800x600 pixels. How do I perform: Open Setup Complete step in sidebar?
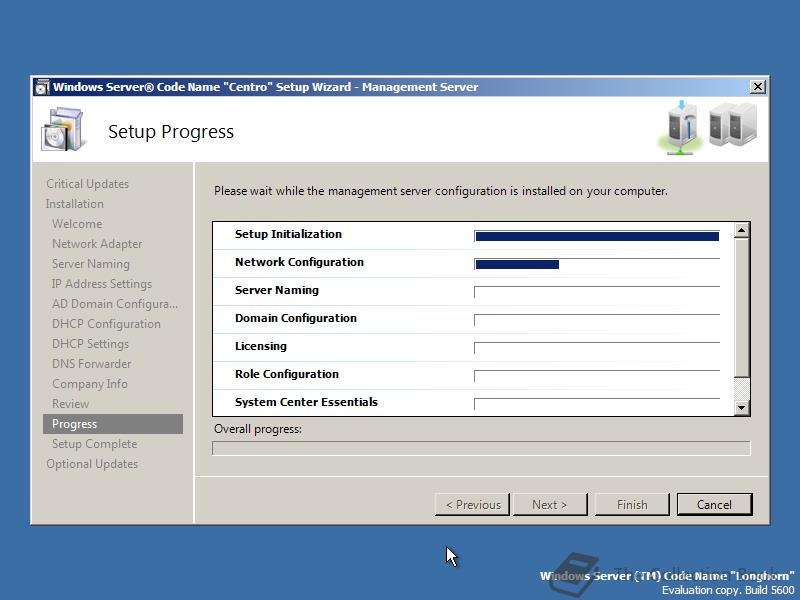pos(94,444)
